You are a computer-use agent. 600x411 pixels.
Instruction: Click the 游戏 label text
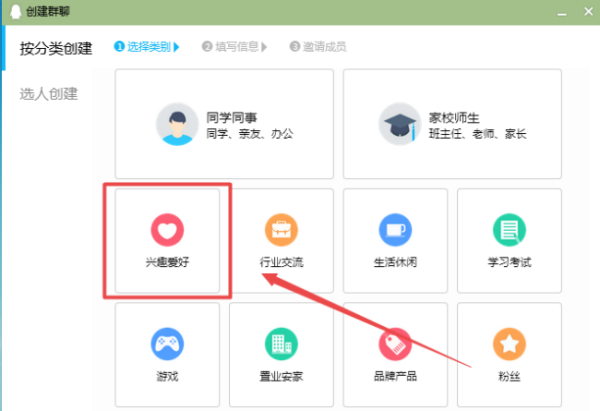[167, 376]
